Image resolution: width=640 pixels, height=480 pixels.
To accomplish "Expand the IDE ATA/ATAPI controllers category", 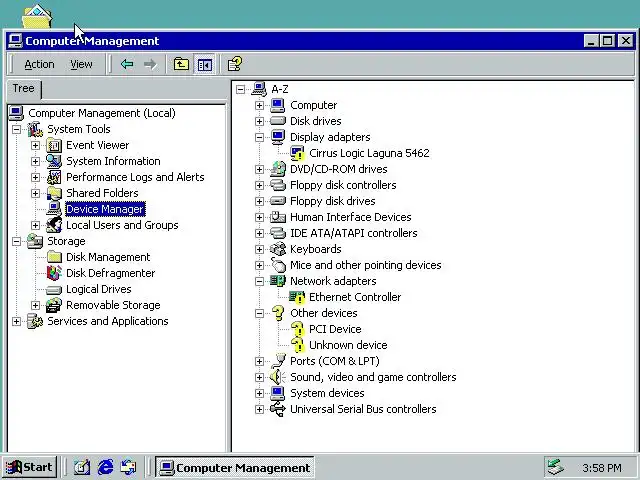I will [x=259, y=233].
